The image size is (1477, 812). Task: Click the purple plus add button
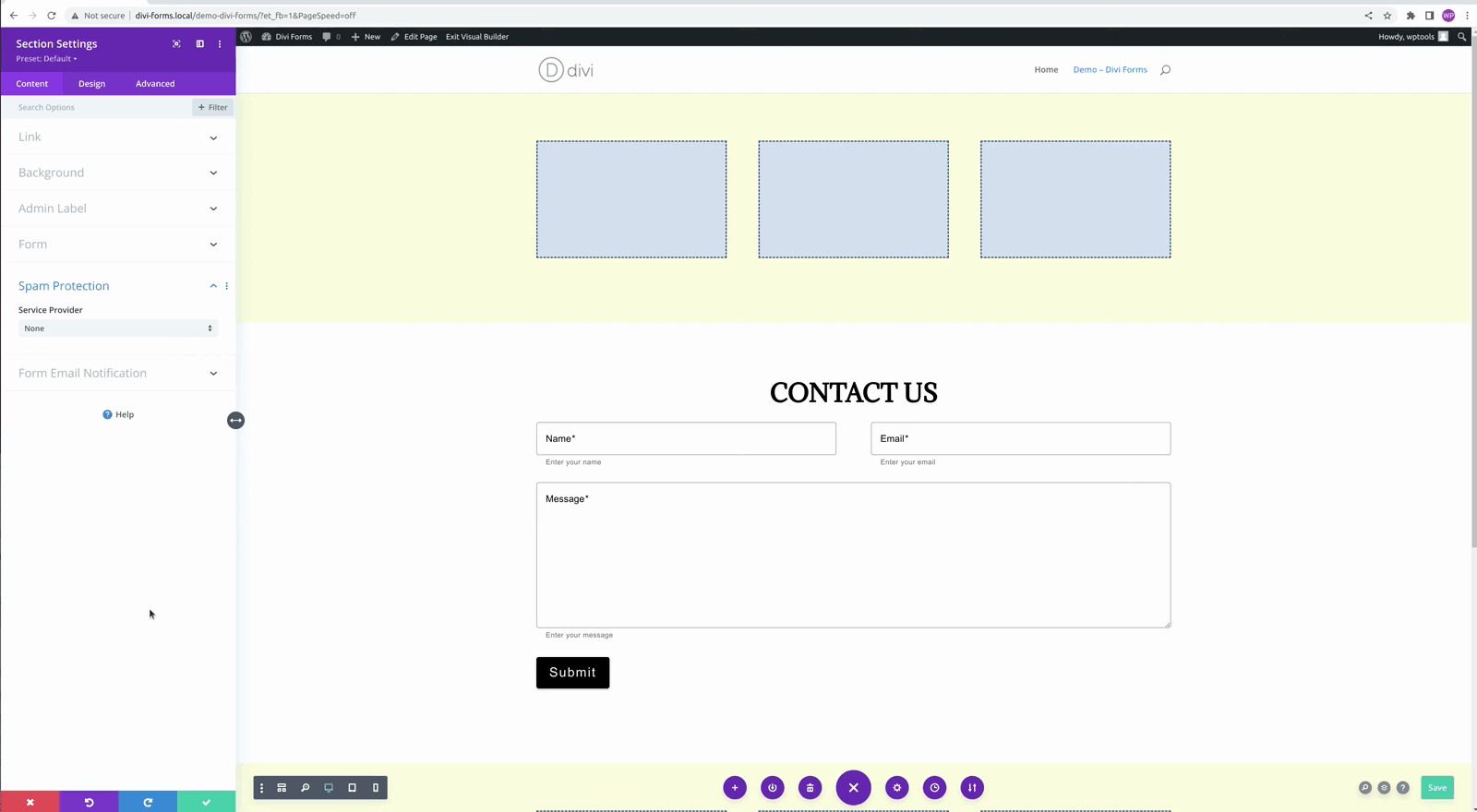click(x=735, y=788)
